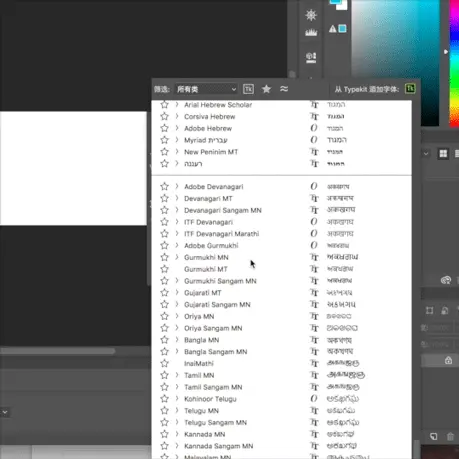Click the Adobe Hebrew sample preview text
Viewport: 459px width, 459px height.
335,128
